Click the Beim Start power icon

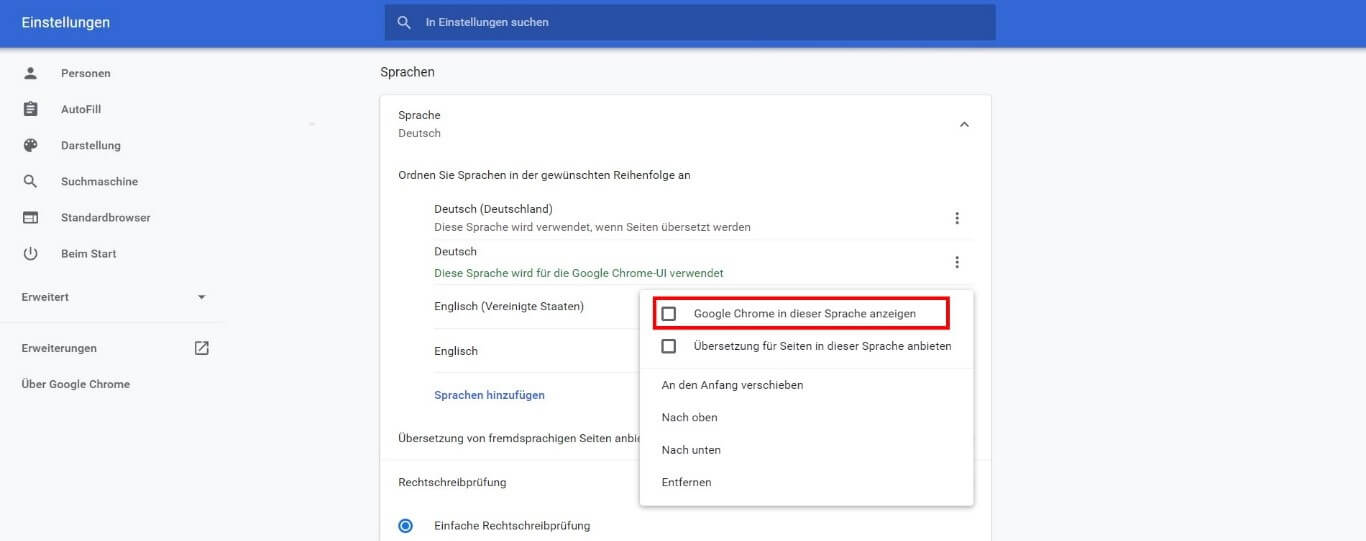[30, 253]
